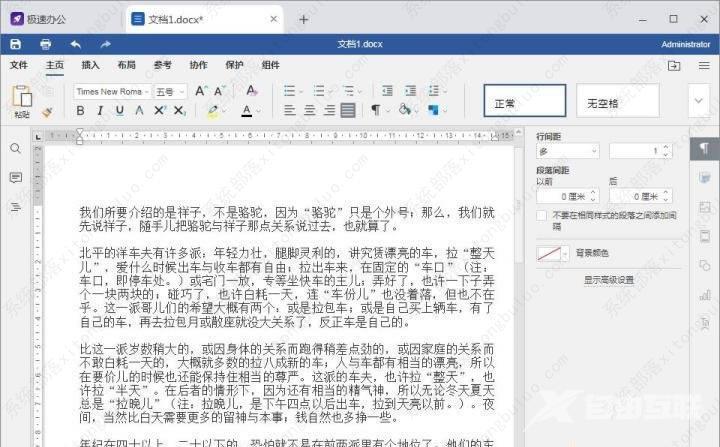Switch to the 布局 tab
This screenshot has width=720, height=447.
click(x=126, y=65)
